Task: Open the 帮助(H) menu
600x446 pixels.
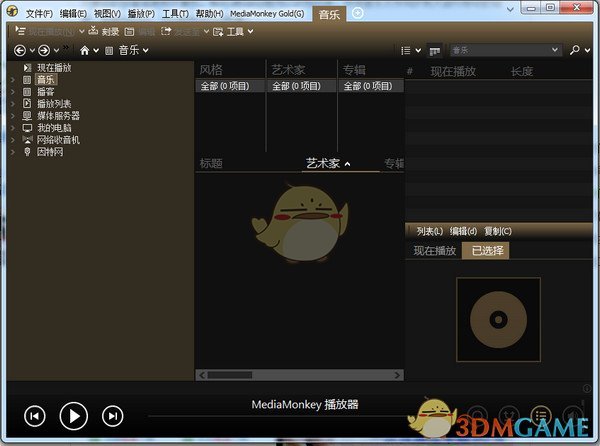Action: coord(209,14)
